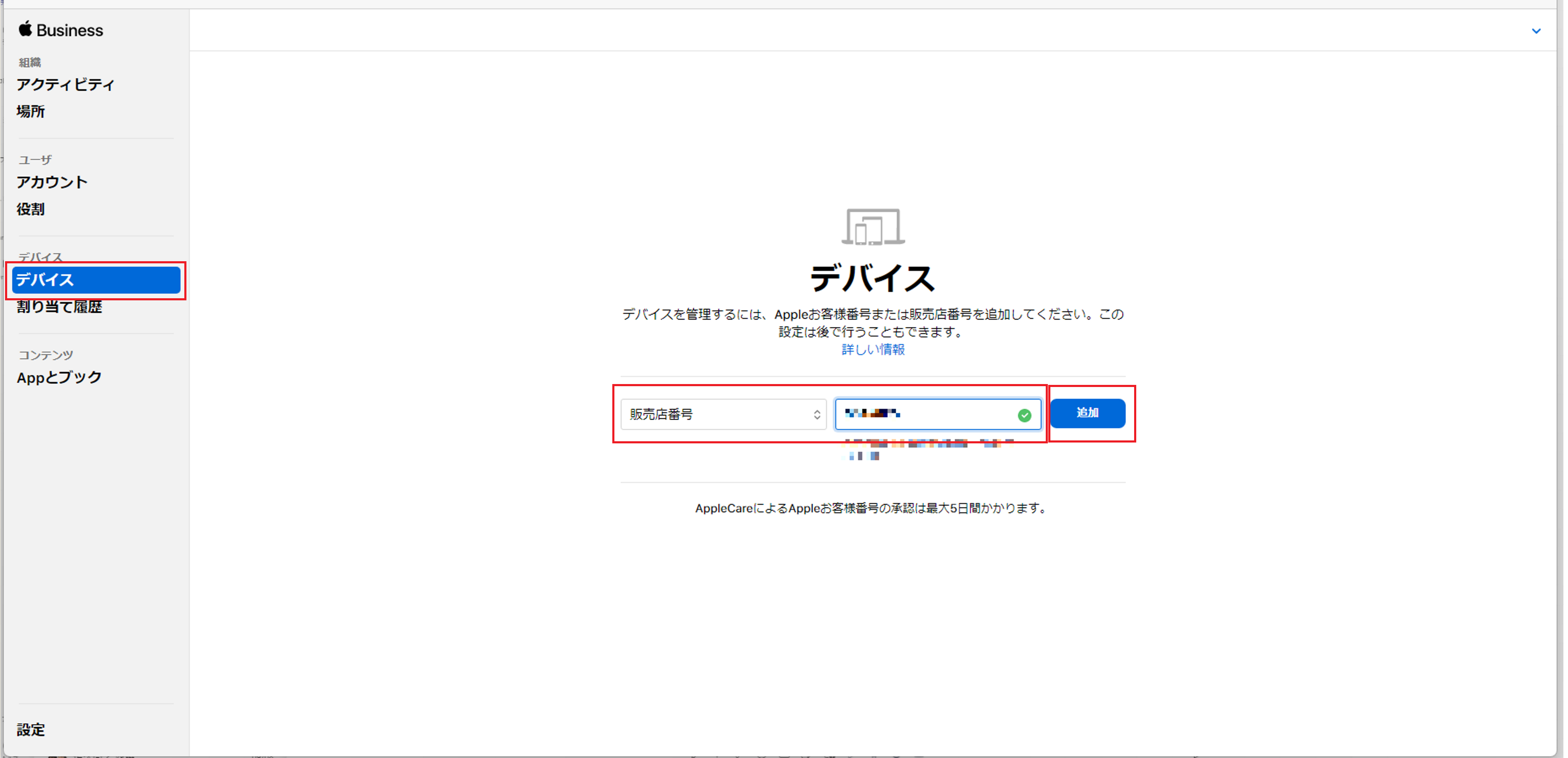
Task: Click the green checkmark validation icon
Action: (1024, 415)
